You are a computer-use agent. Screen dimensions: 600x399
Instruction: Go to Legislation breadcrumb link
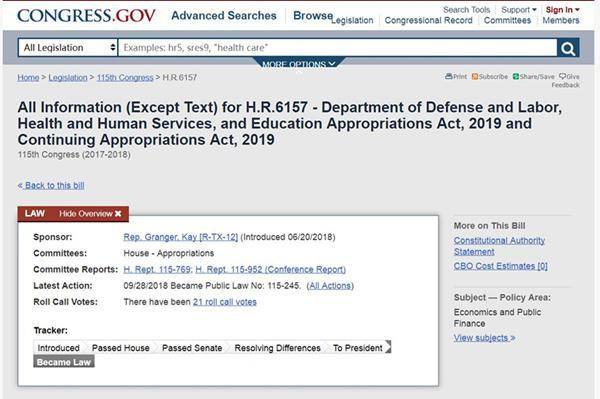click(x=68, y=78)
